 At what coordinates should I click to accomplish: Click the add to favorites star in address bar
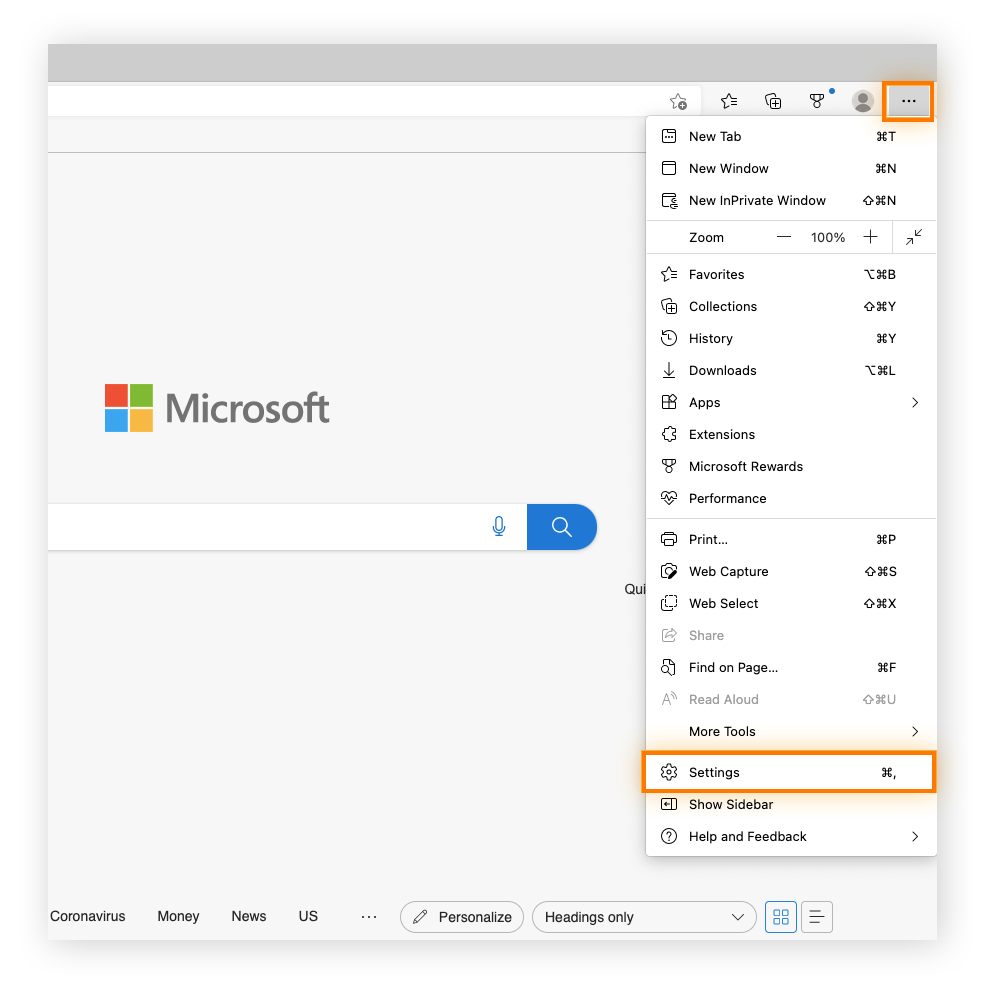[679, 101]
